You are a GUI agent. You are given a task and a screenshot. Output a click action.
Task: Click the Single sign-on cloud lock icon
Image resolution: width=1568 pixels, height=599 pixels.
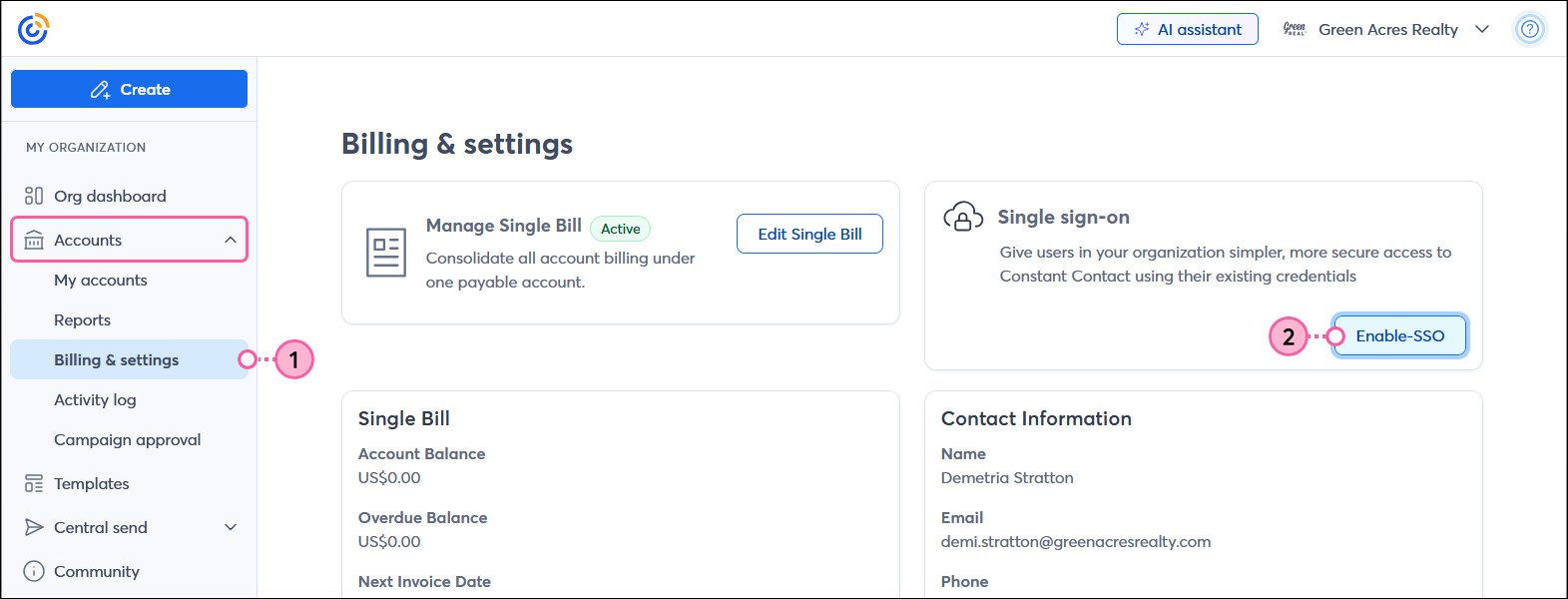pos(963,217)
